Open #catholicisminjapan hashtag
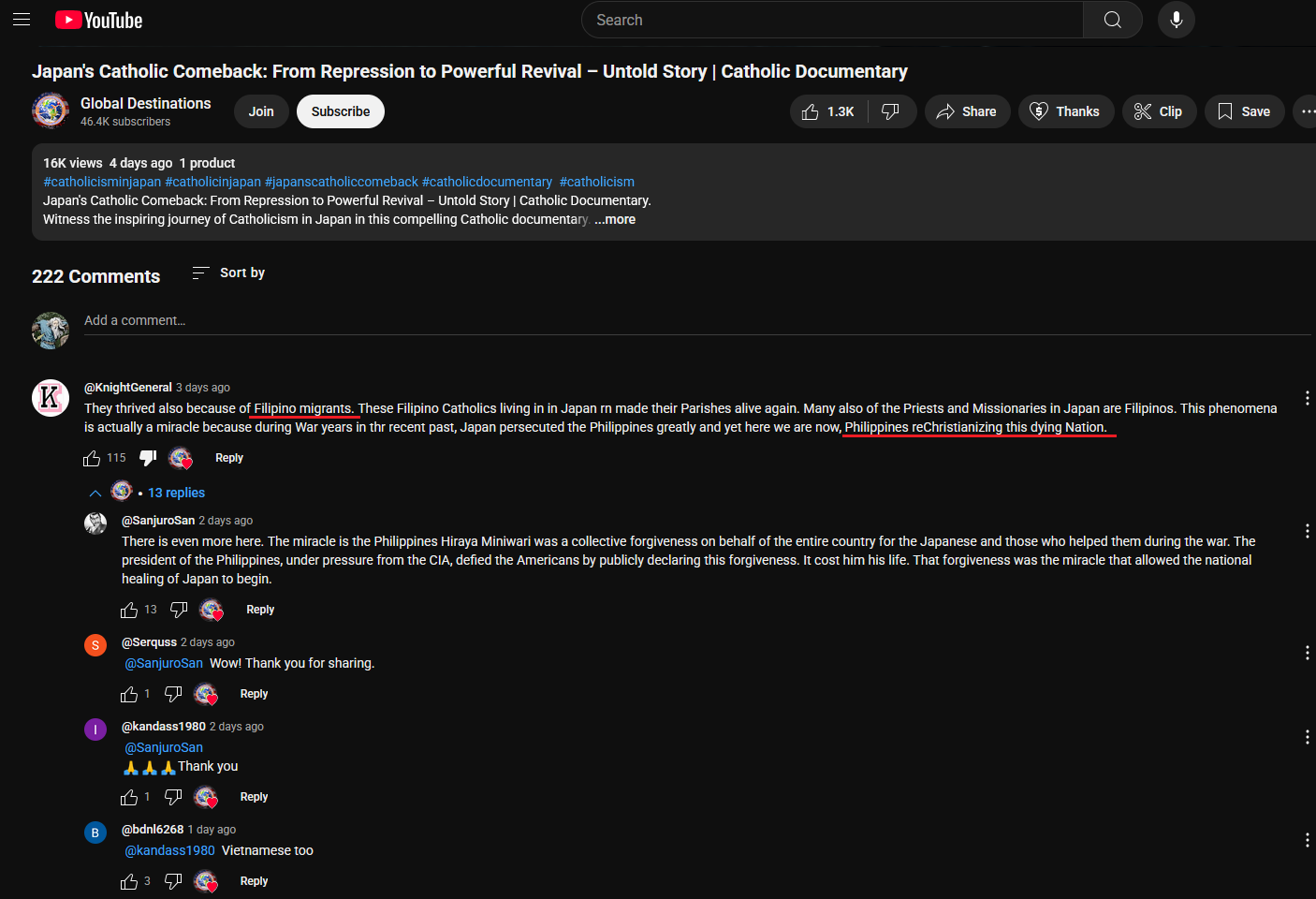The image size is (1316, 899). pyautogui.click(x=102, y=182)
